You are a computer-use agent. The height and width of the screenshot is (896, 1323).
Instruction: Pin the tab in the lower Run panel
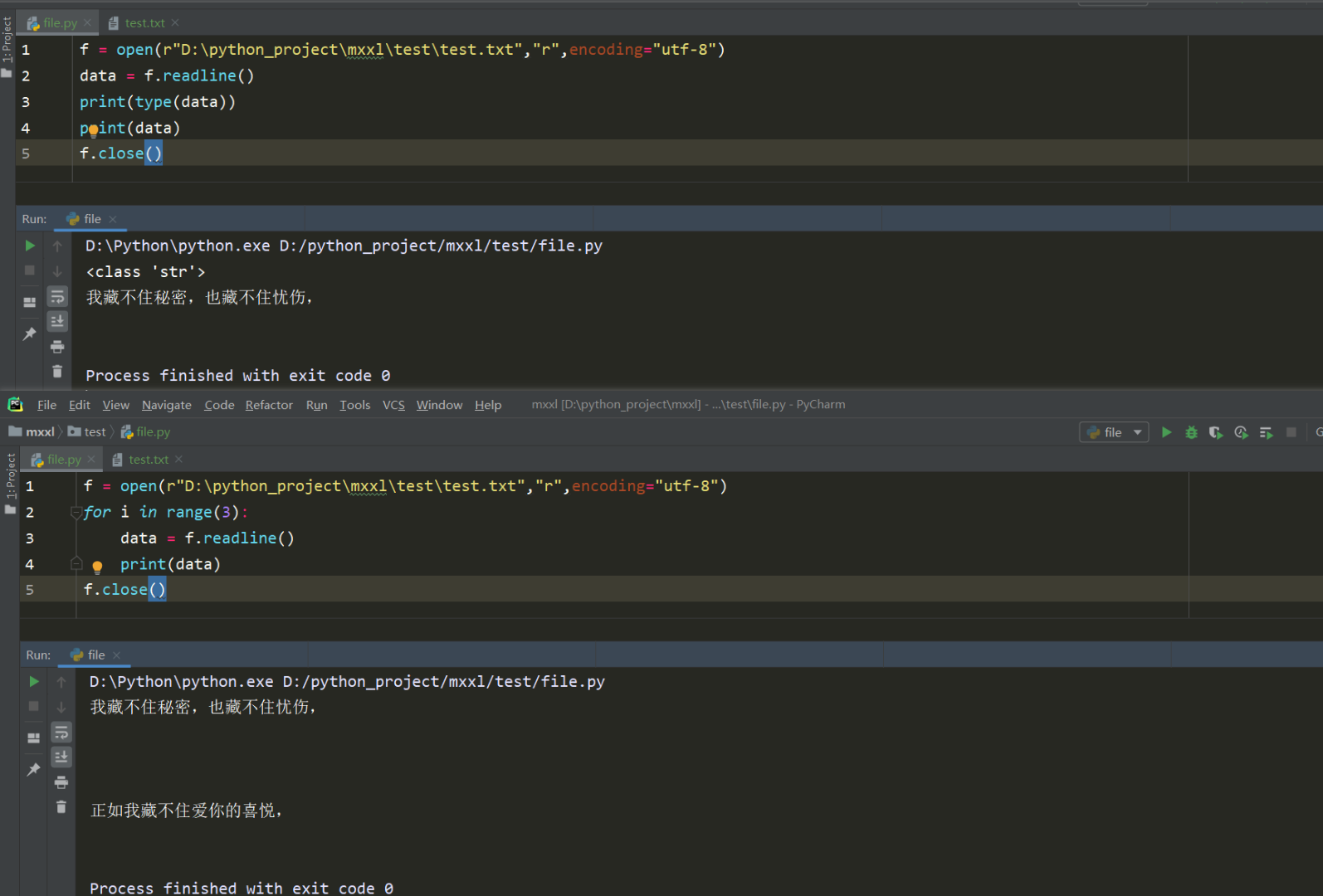(34, 769)
